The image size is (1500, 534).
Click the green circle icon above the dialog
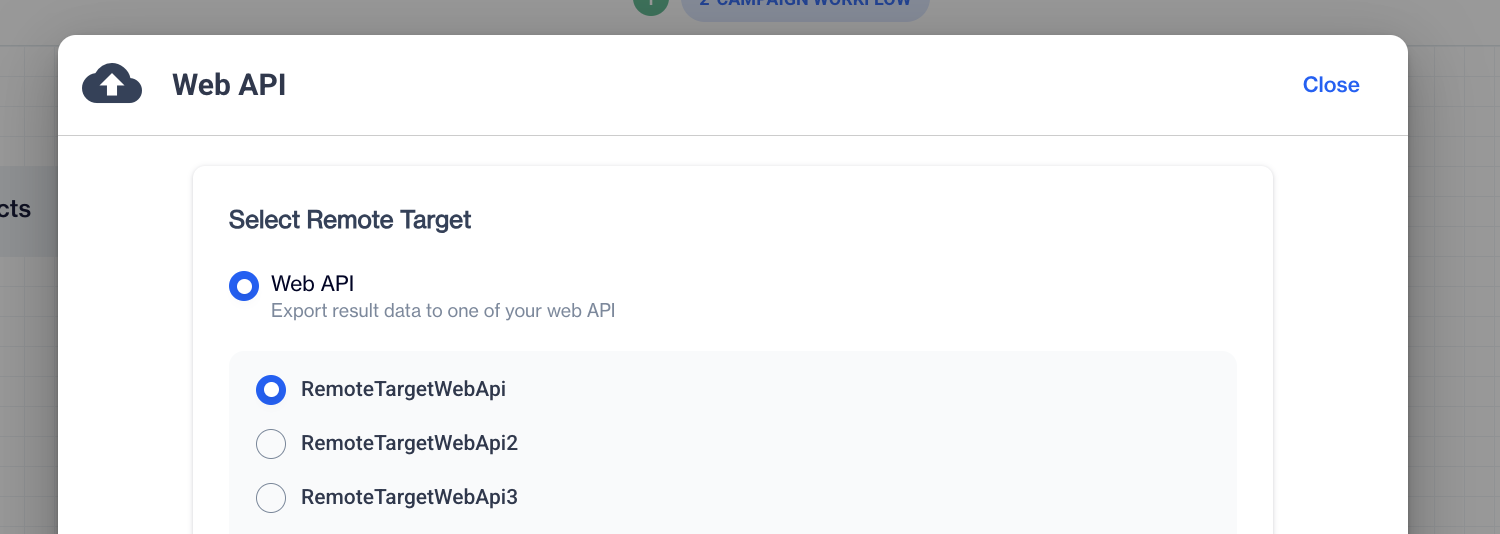(x=650, y=5)
